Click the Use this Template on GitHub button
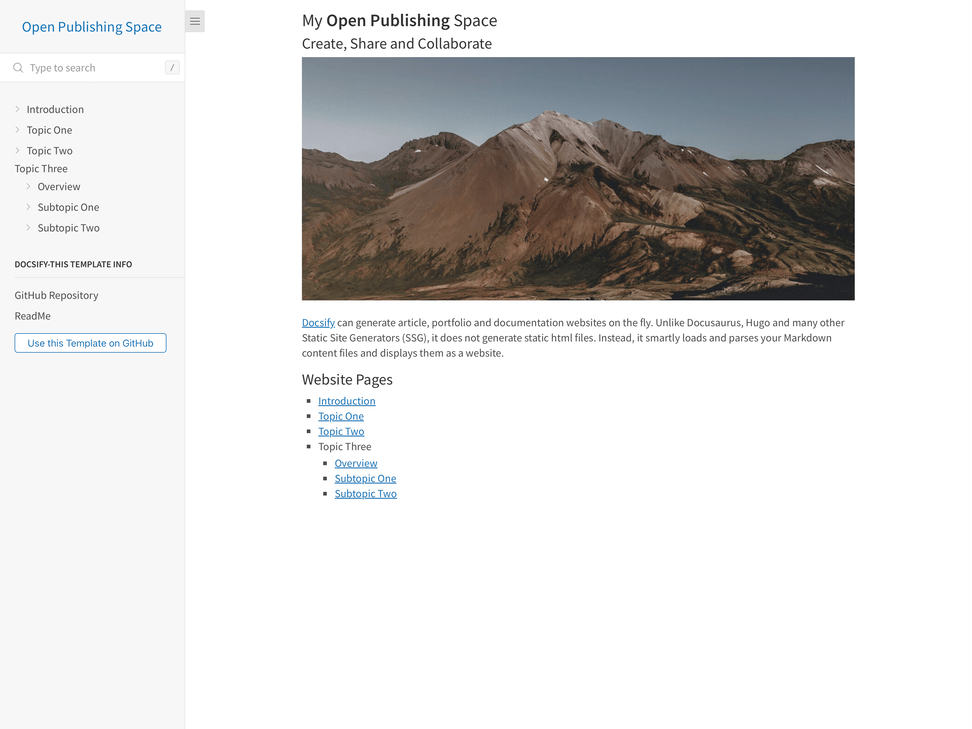This screenshot has height=729, width=972. click(90, 342)
